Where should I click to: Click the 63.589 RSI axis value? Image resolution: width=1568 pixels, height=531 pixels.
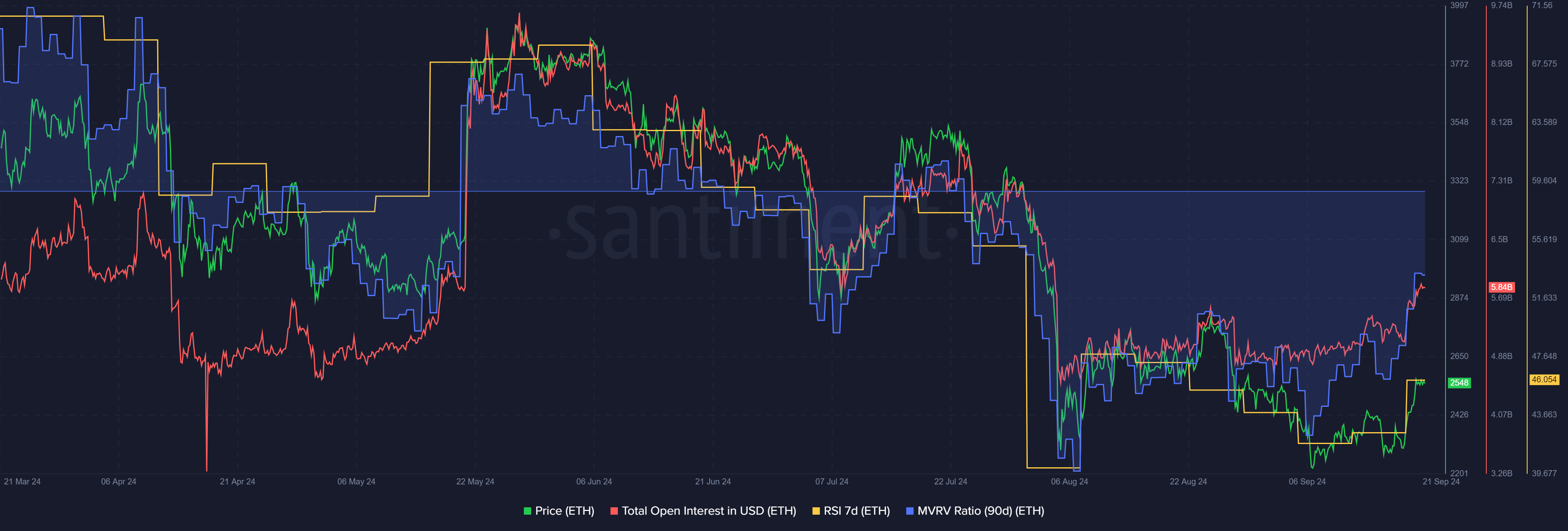pyautogui.click(x=1544, y=122)
